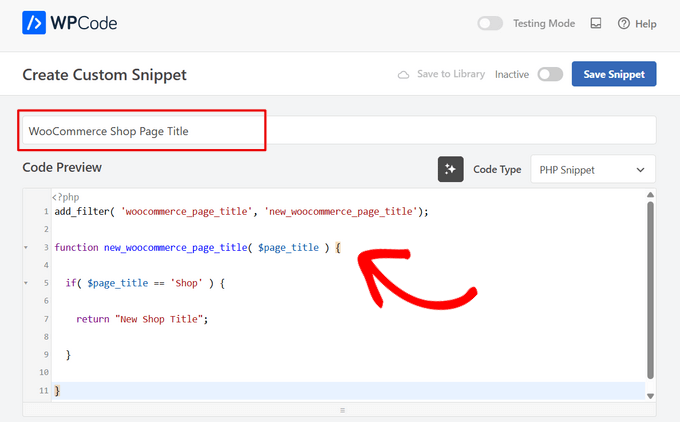Viewport: 680px width, 422px height.
Task: Click the closing brace on line 11
Action: click(x=57, y=390)
